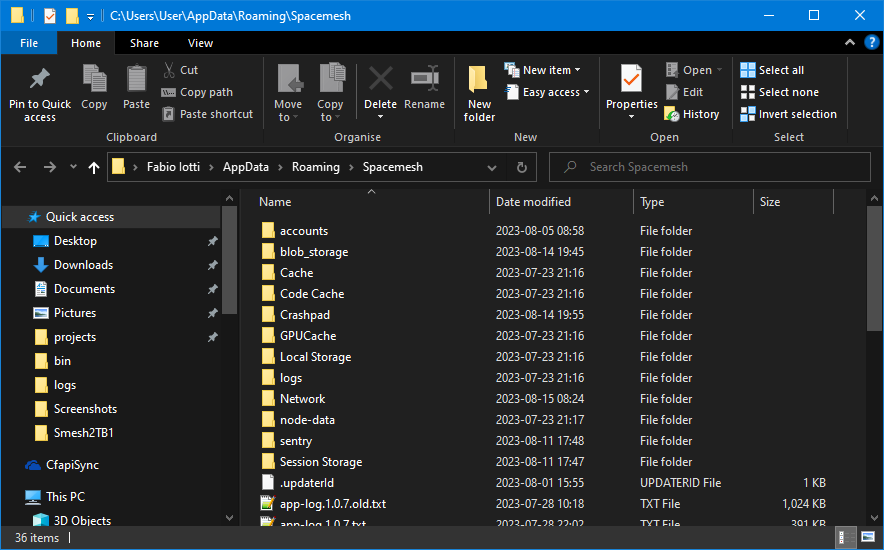
Task: Open Copy to dropdown
Action: [x=330, y=93]
